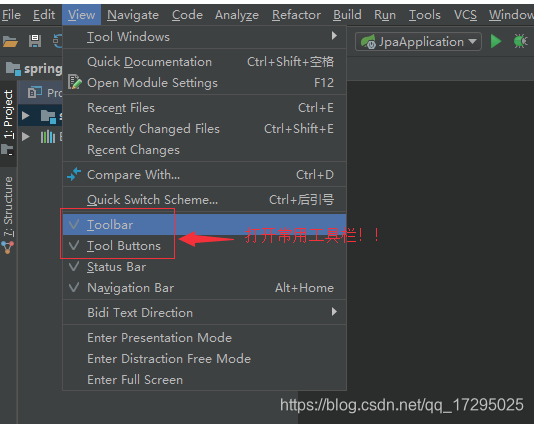Image resolution: width=534 pixels, height=424 pixels.
Task: Open the File menu
Action: pyautogui.click(x=11, y=15)
